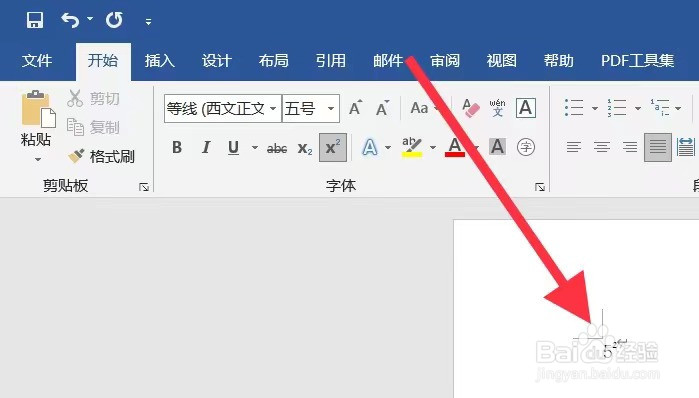Save the document with the floppy disk icon
Viewport: 699px width, 398px height.
(35, 20)
